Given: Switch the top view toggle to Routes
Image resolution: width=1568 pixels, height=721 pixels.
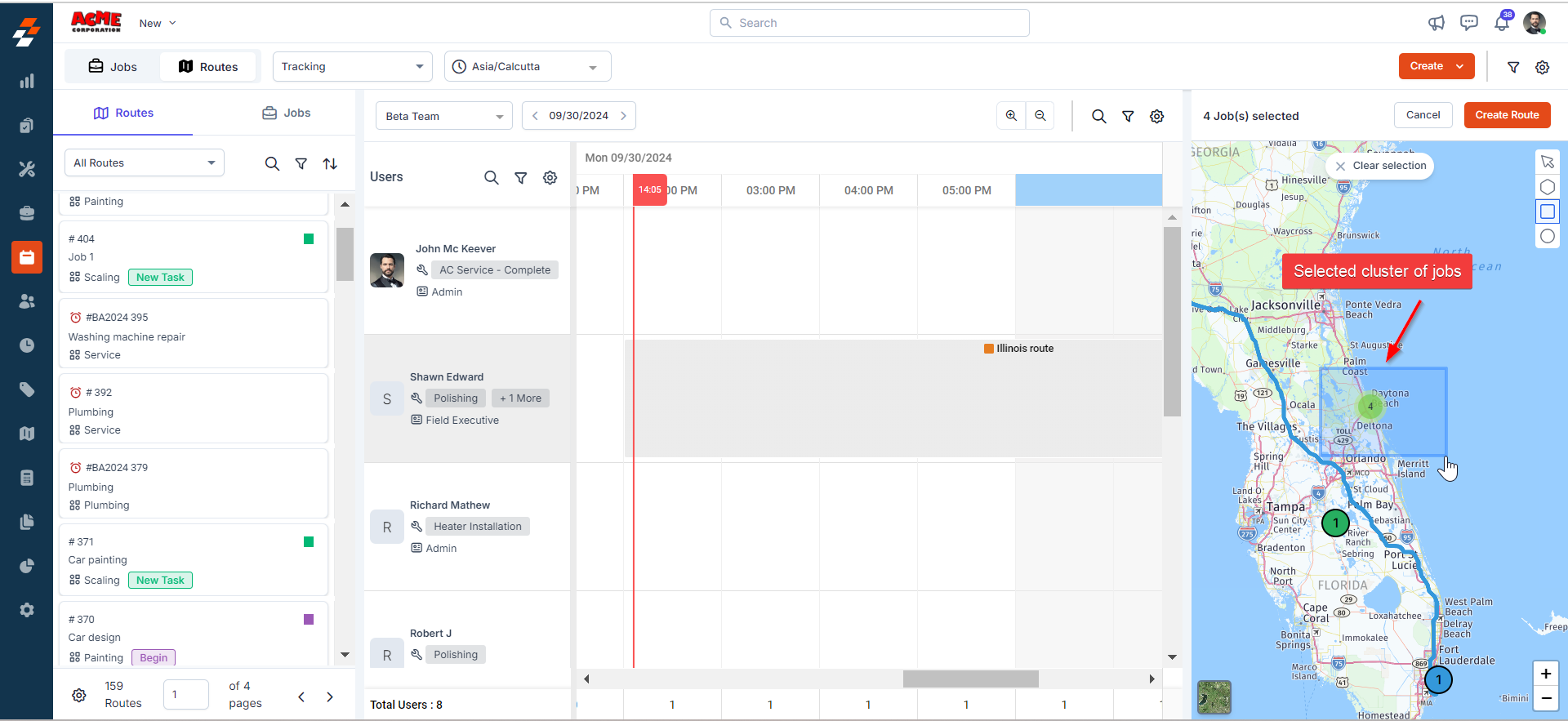Looking at the screenshot, I should (208, 66).
